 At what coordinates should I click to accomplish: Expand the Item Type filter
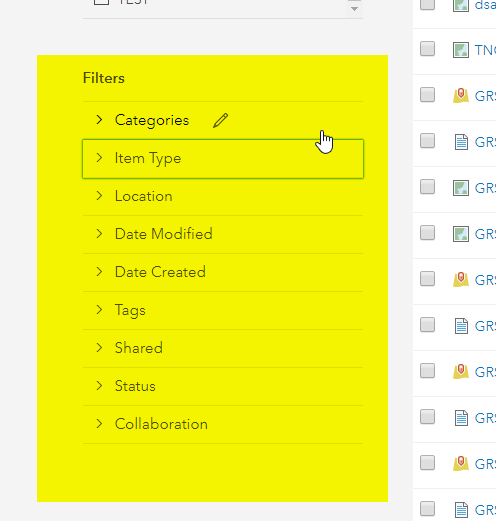click(223, 159)
